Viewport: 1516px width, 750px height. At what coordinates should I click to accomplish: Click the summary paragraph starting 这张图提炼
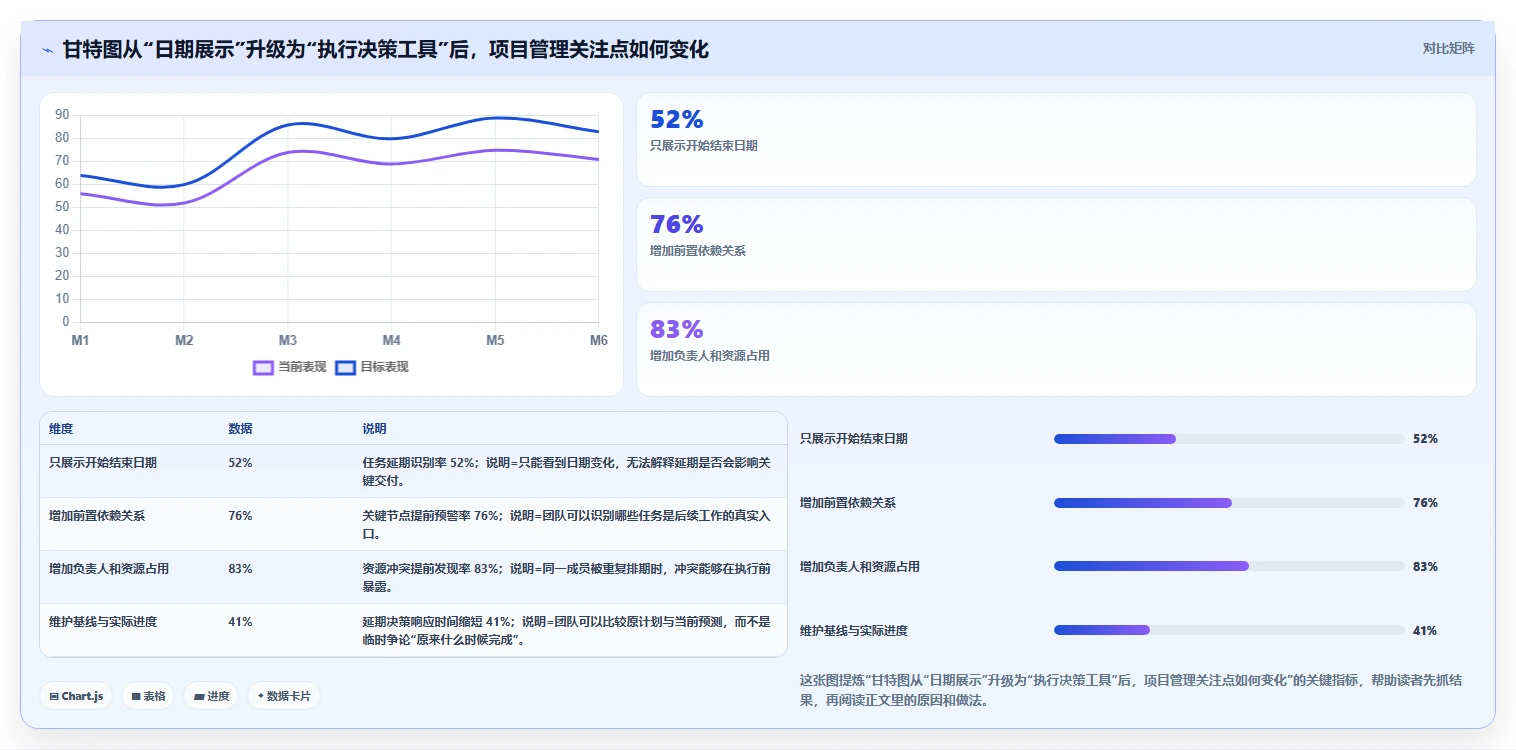point(1131,691)
